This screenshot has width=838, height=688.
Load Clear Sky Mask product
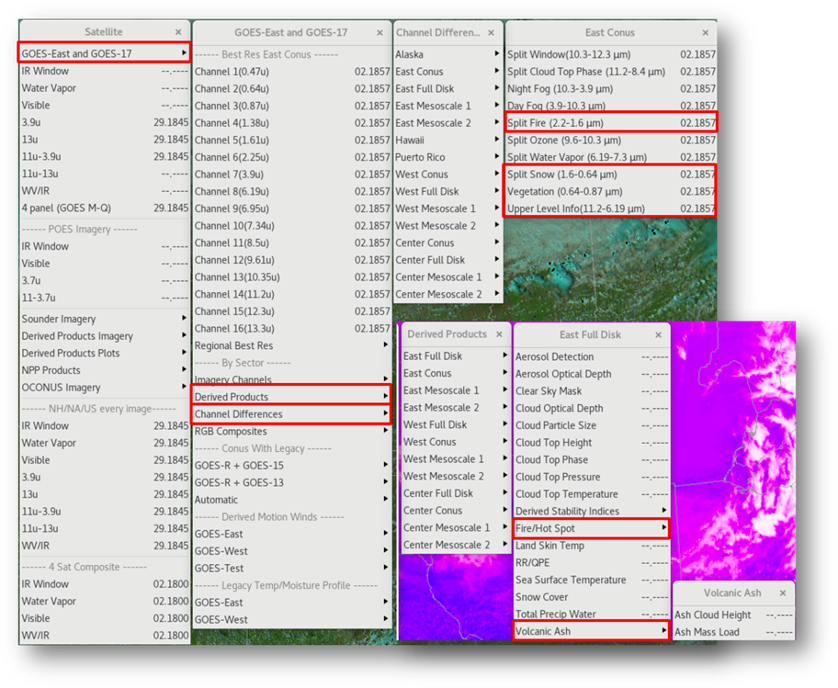pos(591,391)
